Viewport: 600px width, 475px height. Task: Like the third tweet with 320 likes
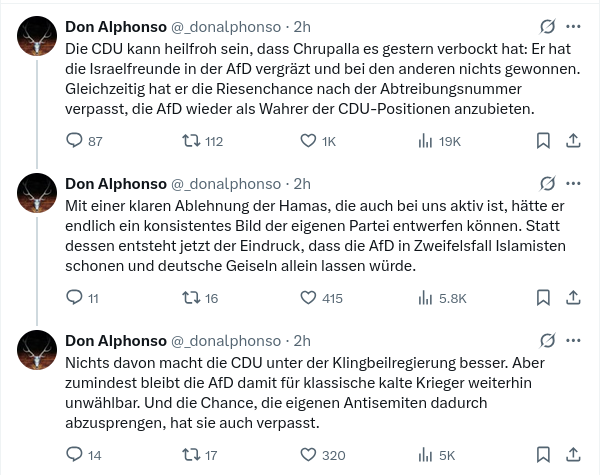tap(309, 455)
